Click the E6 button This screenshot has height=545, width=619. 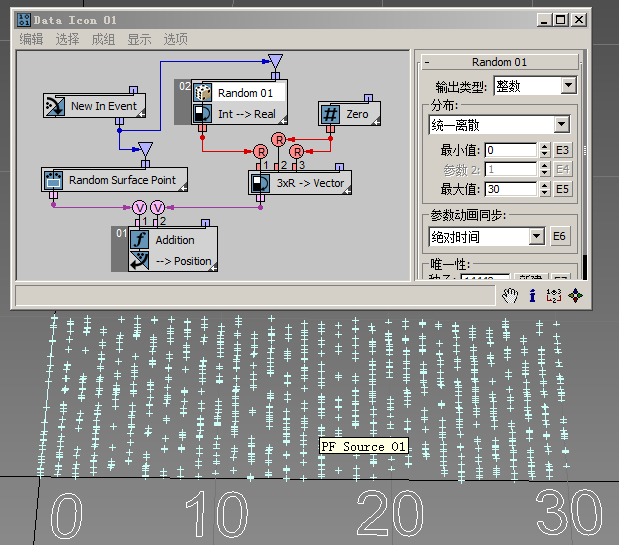pos(559,236)
